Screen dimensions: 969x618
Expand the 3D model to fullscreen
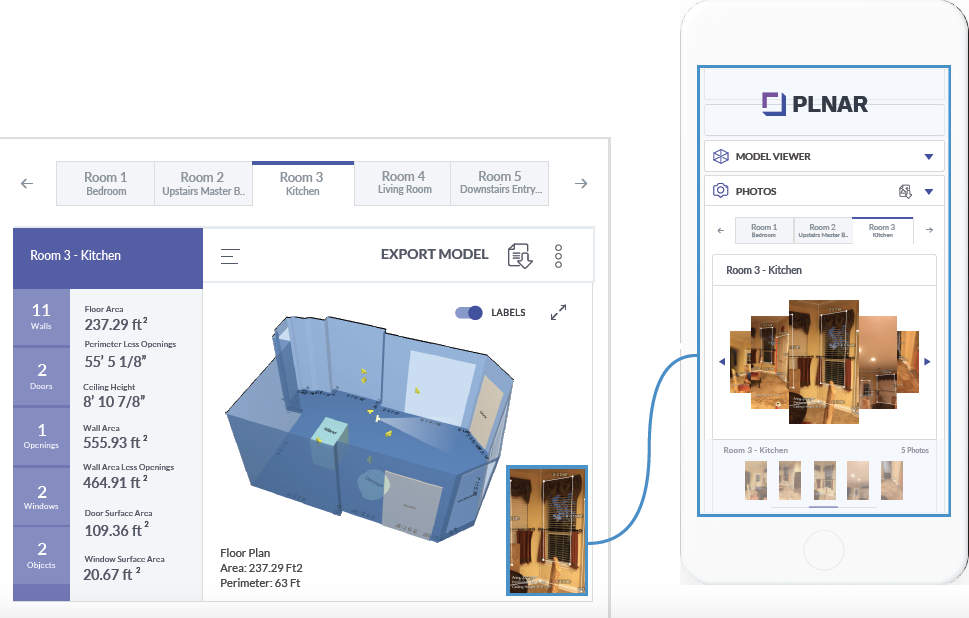(x=558, y=313)
